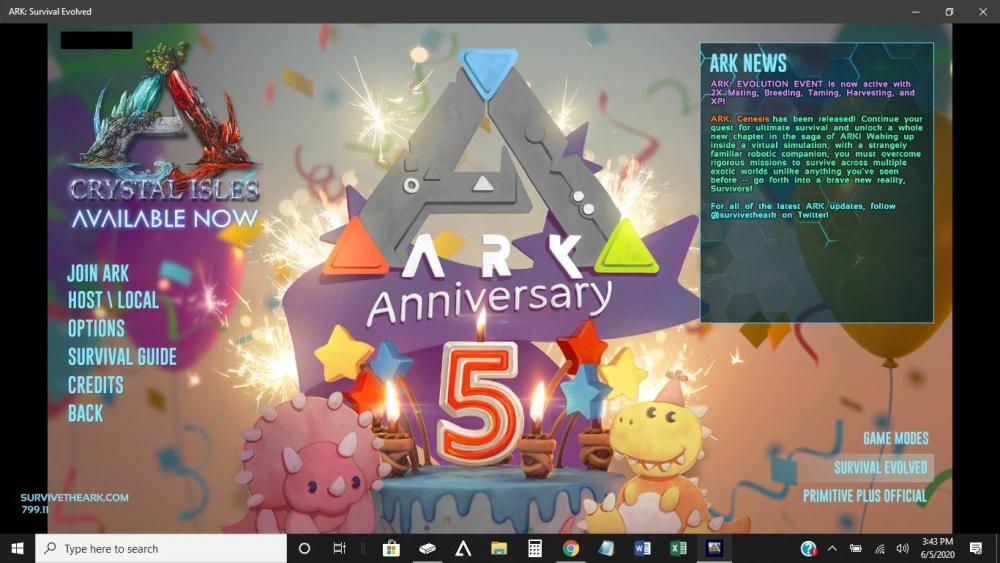Minimize the ARK: Survival Evolved window
The width and height of the screenshot is (1000, 563).
click(x=916, y=11)
